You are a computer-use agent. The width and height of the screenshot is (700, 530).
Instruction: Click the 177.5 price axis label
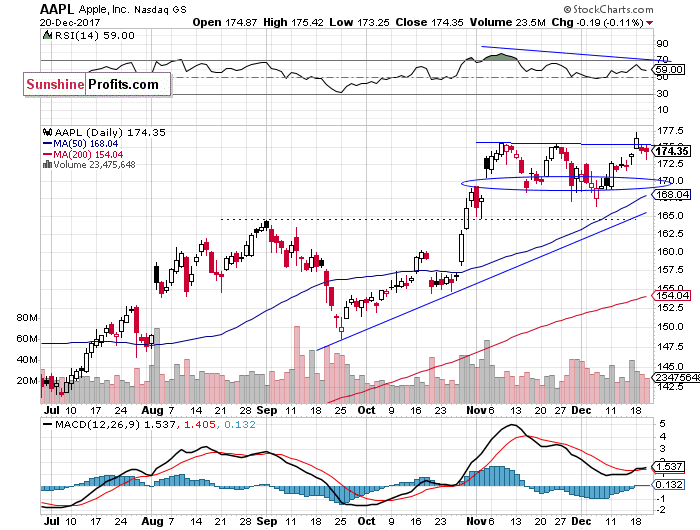[x=671, y=131]
